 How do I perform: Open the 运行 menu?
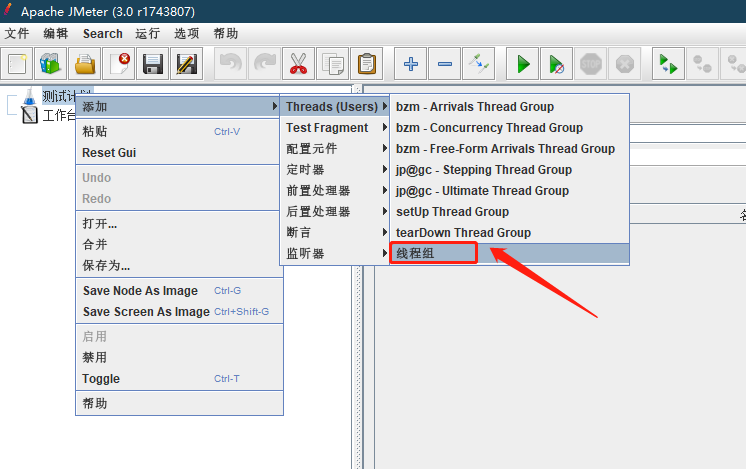147,33
